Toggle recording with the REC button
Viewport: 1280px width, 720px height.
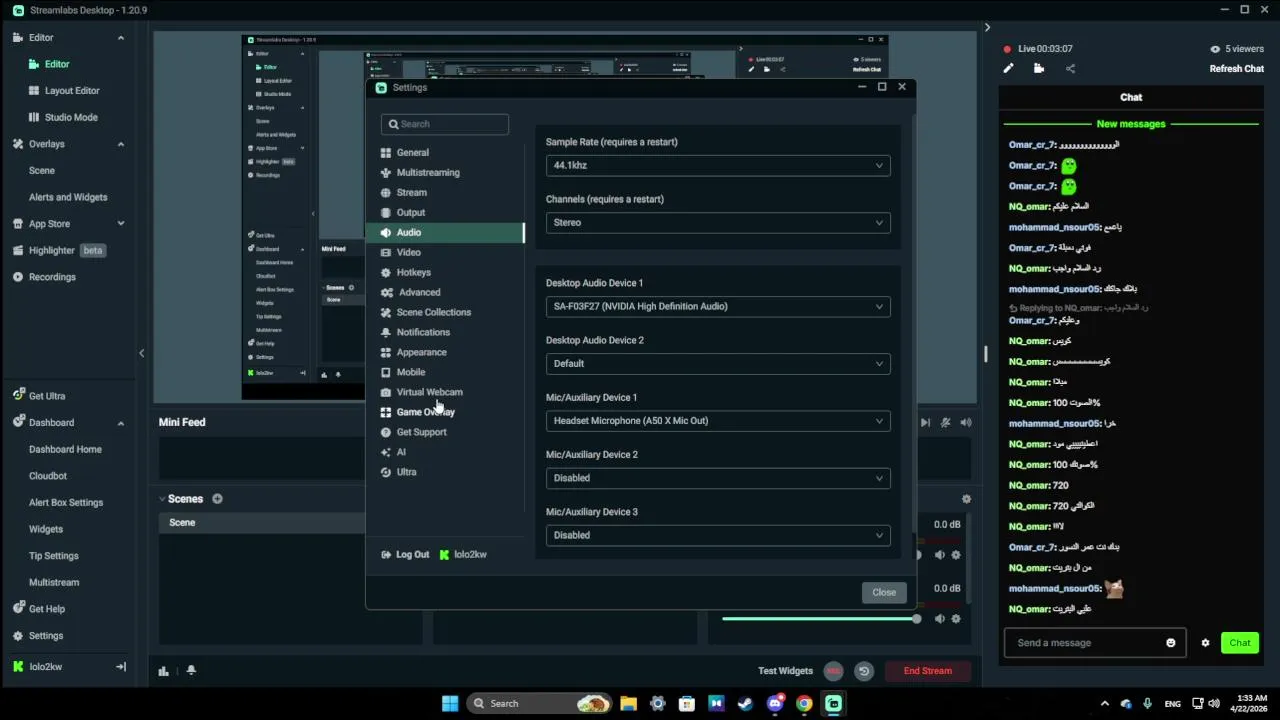834,671
